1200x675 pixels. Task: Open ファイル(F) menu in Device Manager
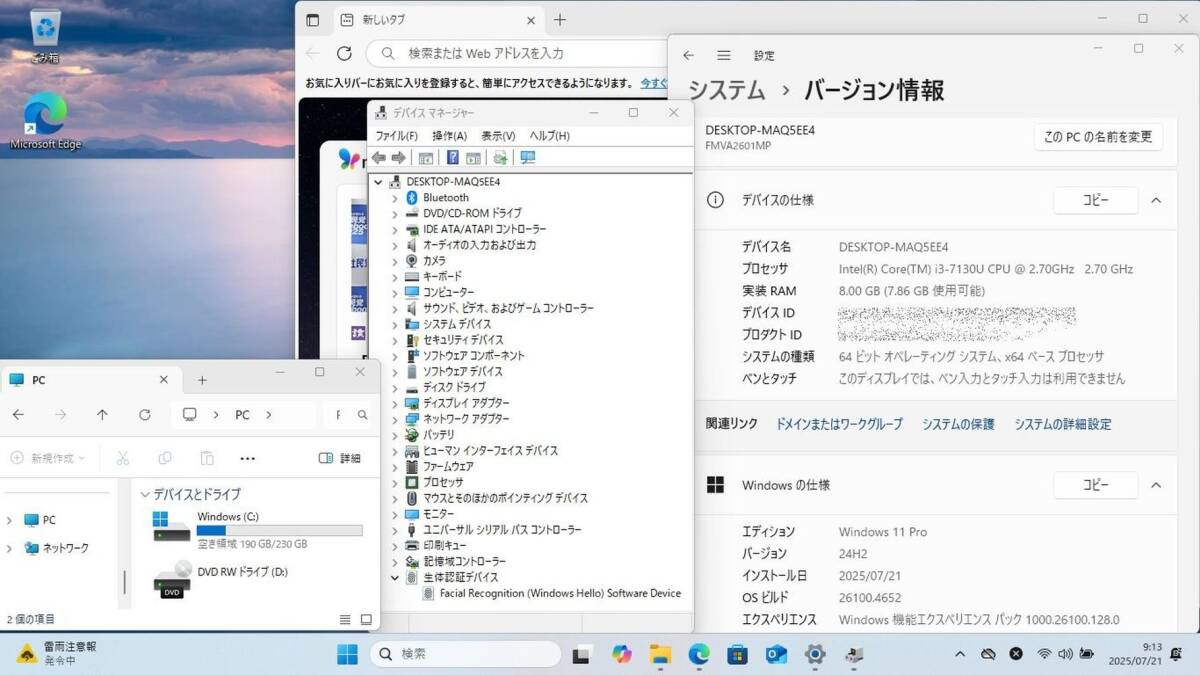pyautogui.click(x=397, y=136)
